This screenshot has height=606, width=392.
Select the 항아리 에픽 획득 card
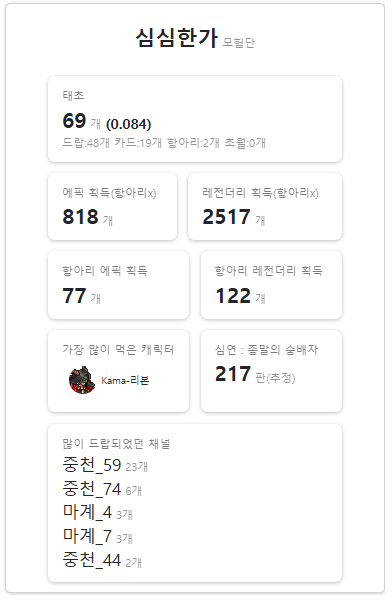(x=118, y=285)
